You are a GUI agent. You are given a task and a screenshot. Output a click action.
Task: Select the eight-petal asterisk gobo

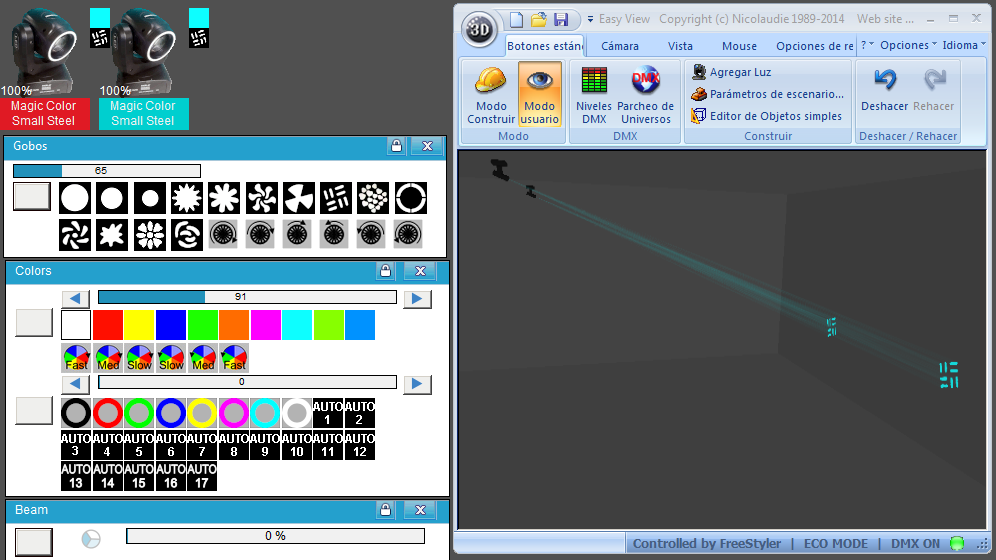[224, 198]
